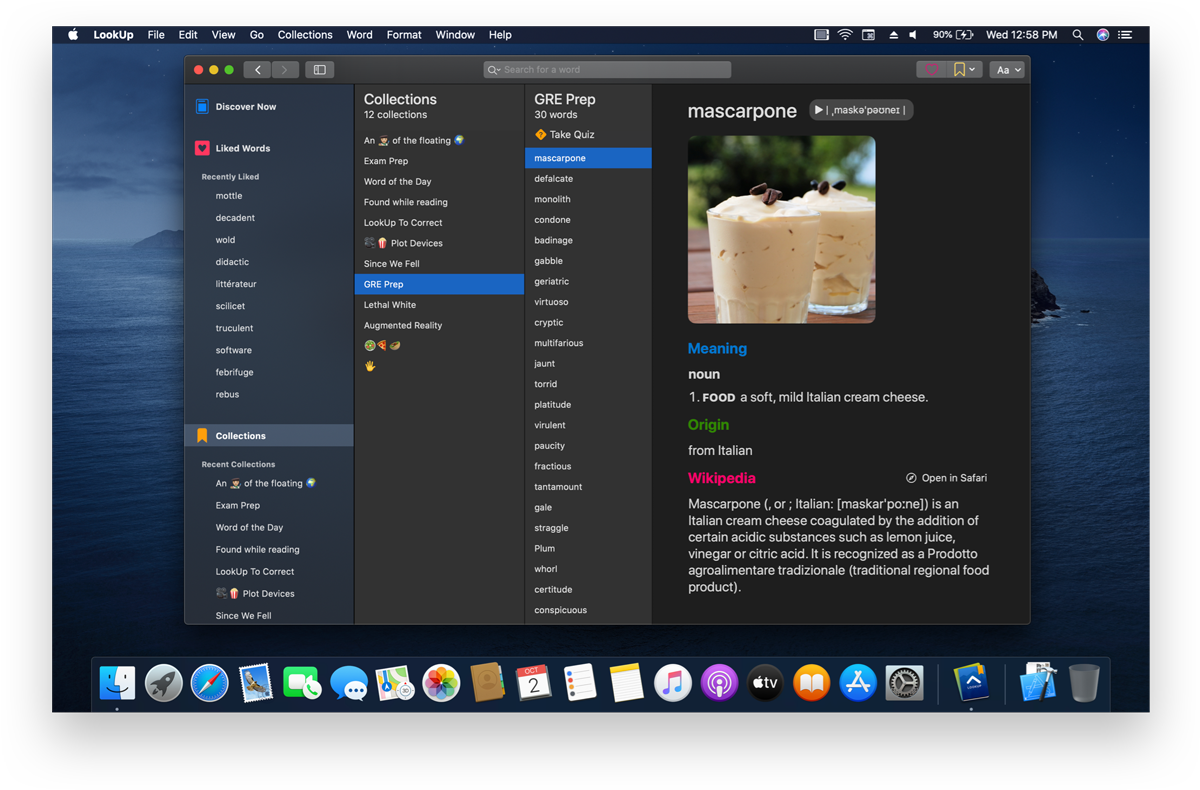This screenshot has width=1200, height=790.
Task: Select liked word mottle
Action: click(x=229, y=196)
